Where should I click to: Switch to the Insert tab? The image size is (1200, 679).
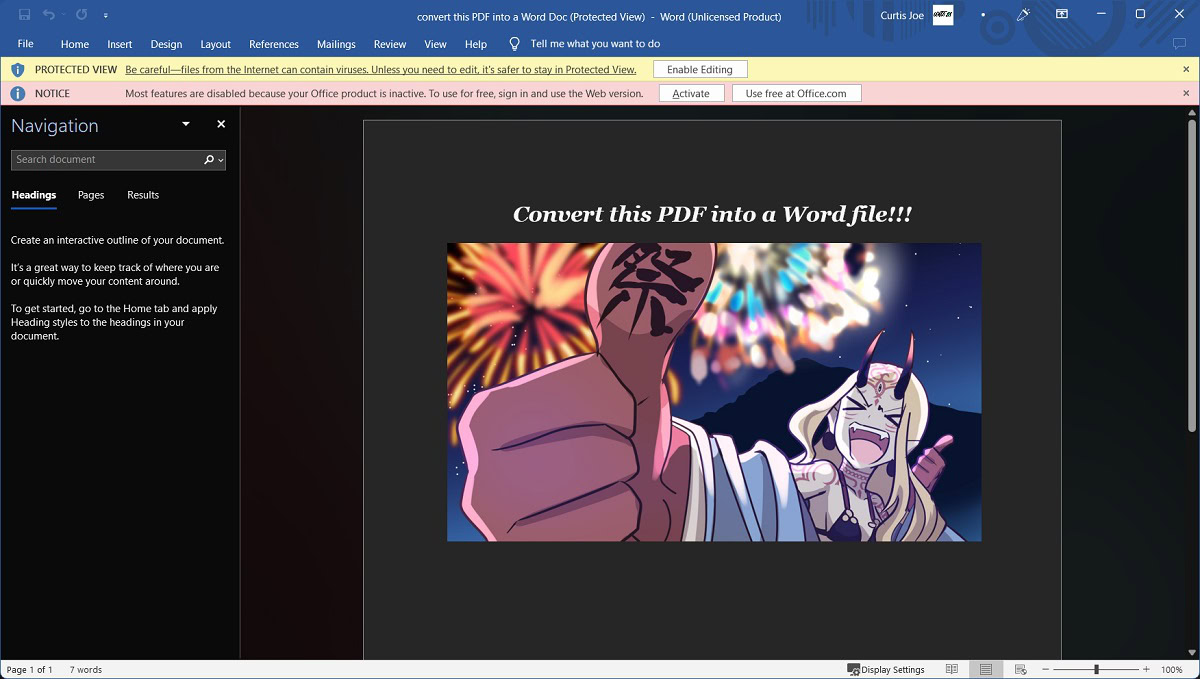[x=120, y=44]
